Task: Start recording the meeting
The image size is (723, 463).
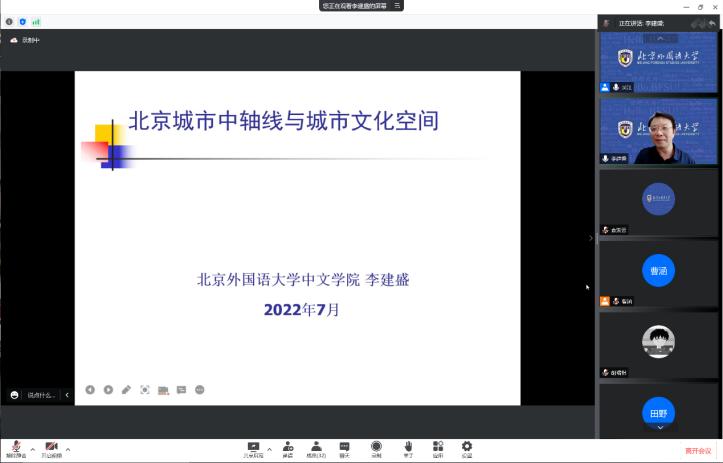Action: pyautogui.click(x=376, y=447)
